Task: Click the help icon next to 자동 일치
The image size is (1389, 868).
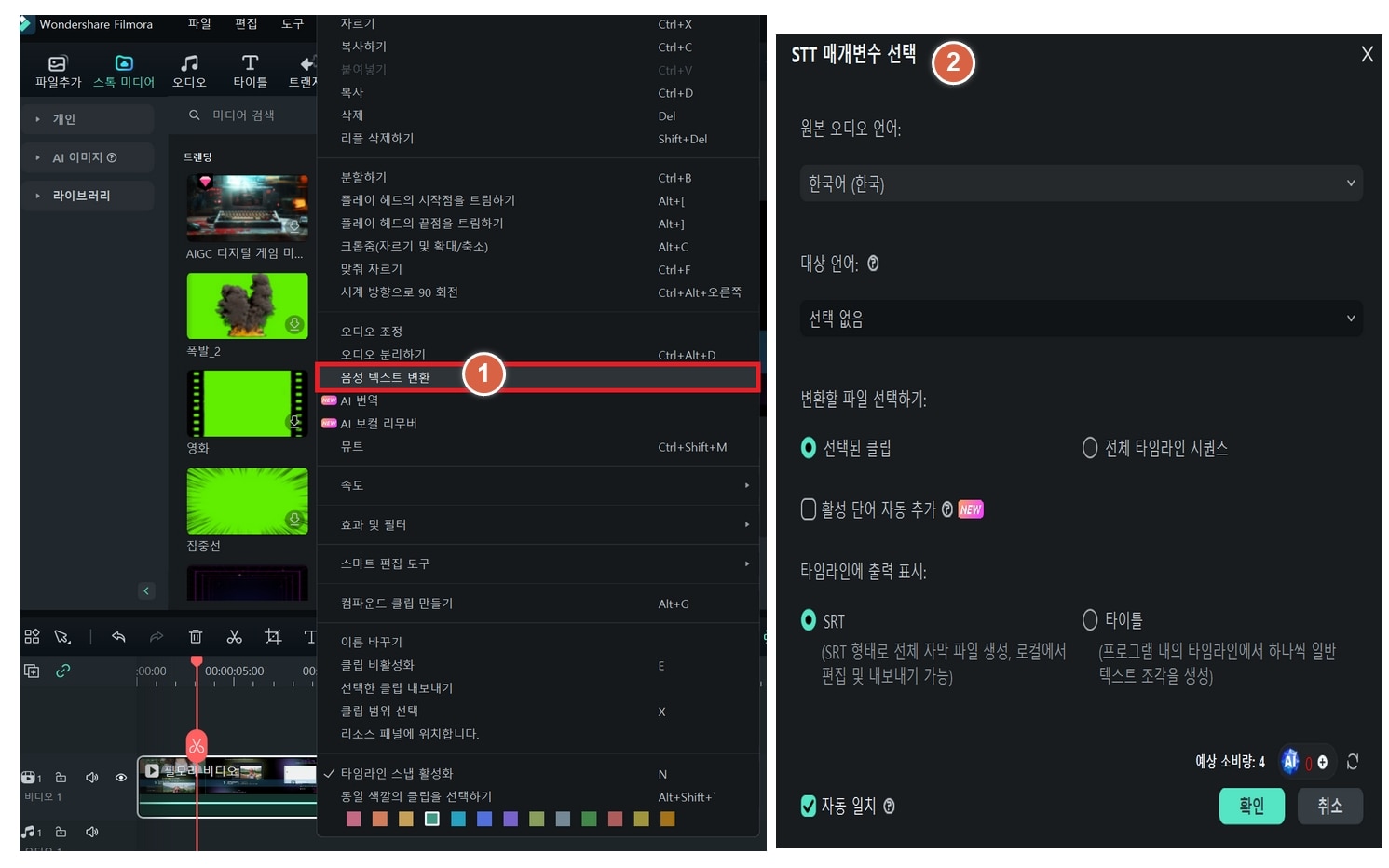Action: [889, 807]
